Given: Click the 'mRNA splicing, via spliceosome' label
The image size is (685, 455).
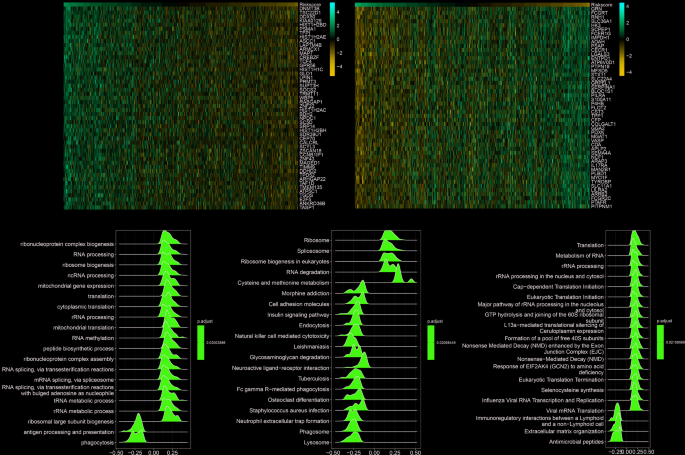Looking at the screenshot, I should point(74,380).
